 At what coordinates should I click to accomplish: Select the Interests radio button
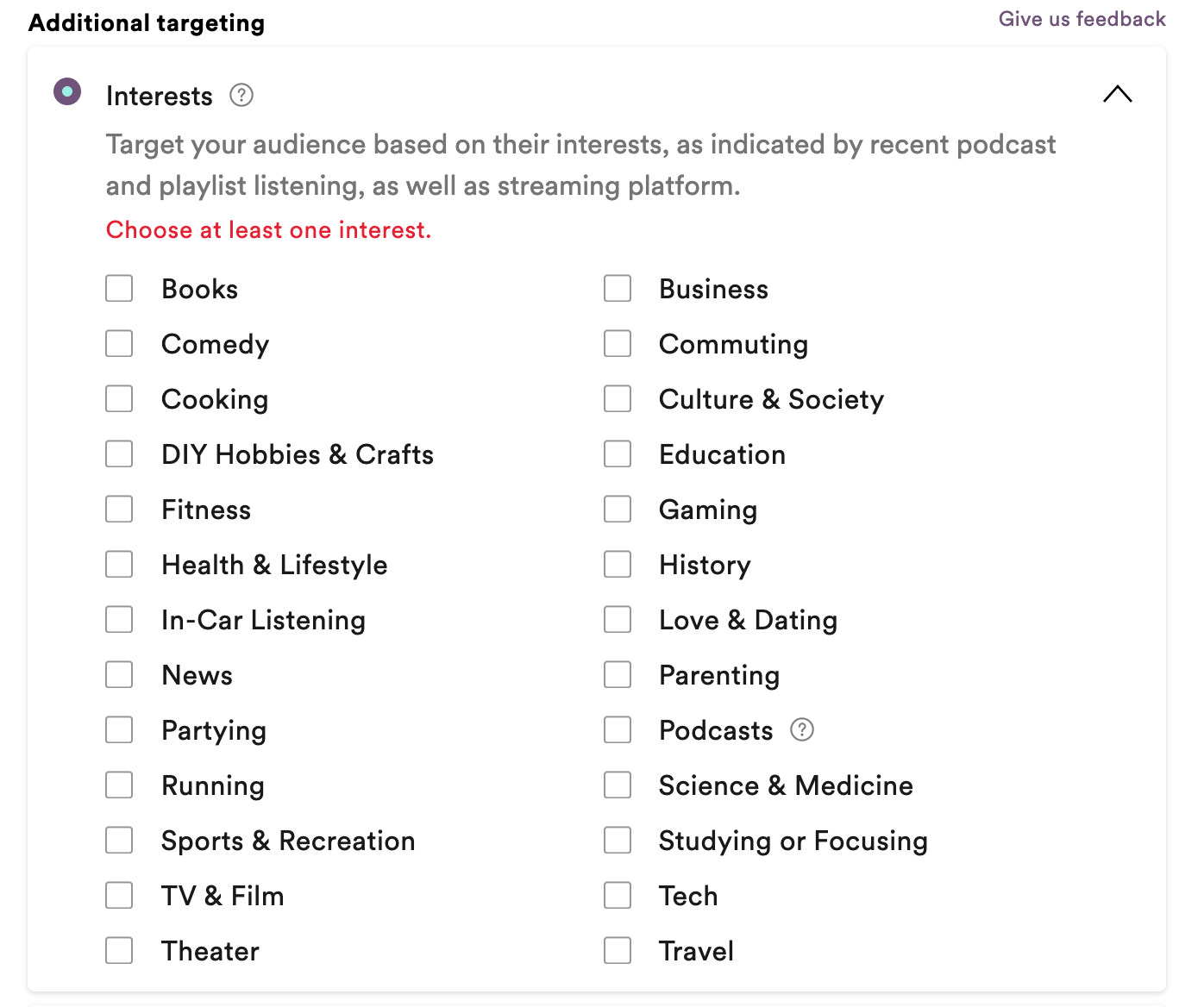coord(67,91)
